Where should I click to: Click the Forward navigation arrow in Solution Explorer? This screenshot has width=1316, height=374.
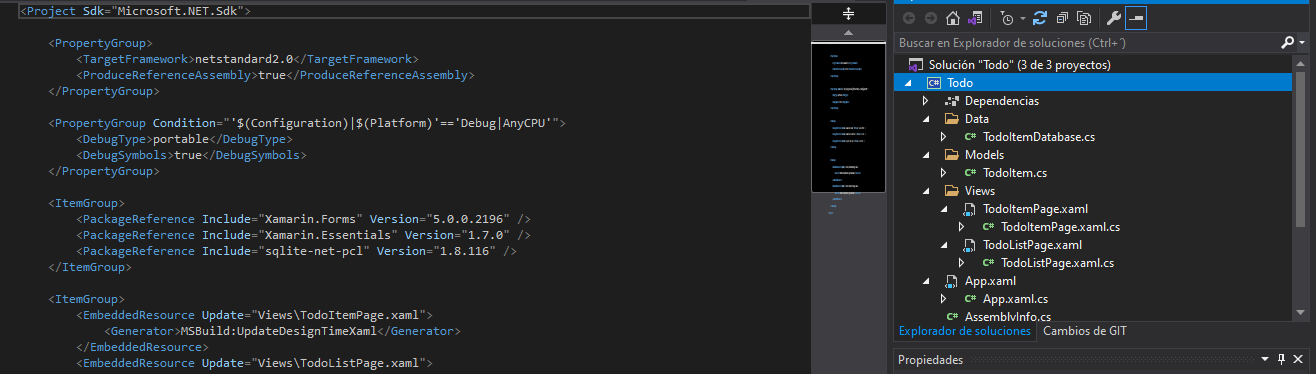click(x=931, y=18)
